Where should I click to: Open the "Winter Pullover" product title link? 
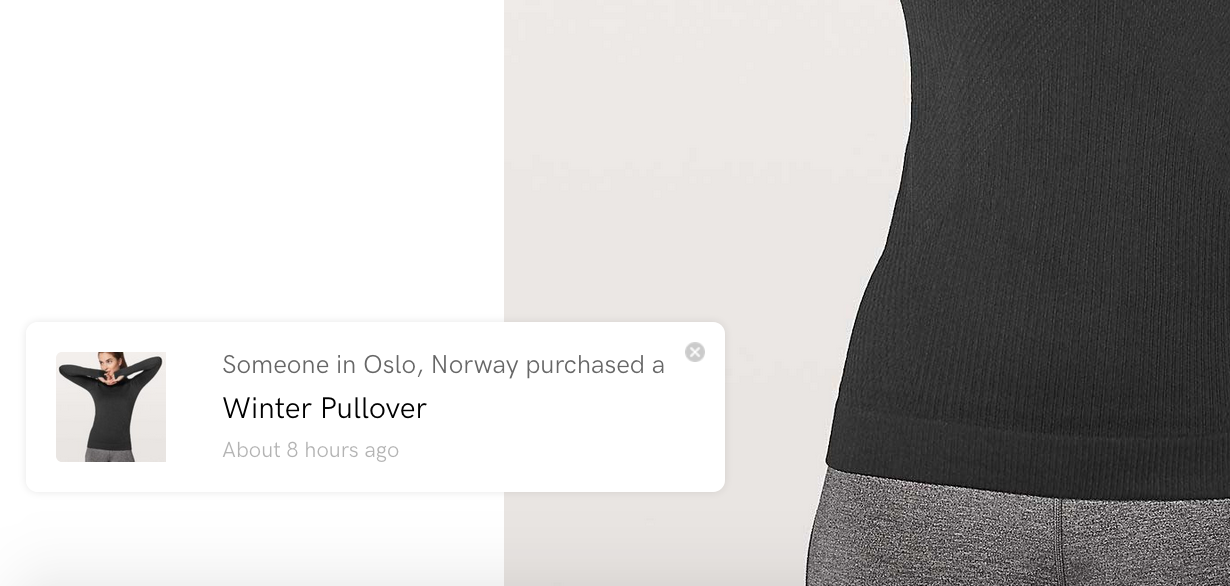coord(324,408)
